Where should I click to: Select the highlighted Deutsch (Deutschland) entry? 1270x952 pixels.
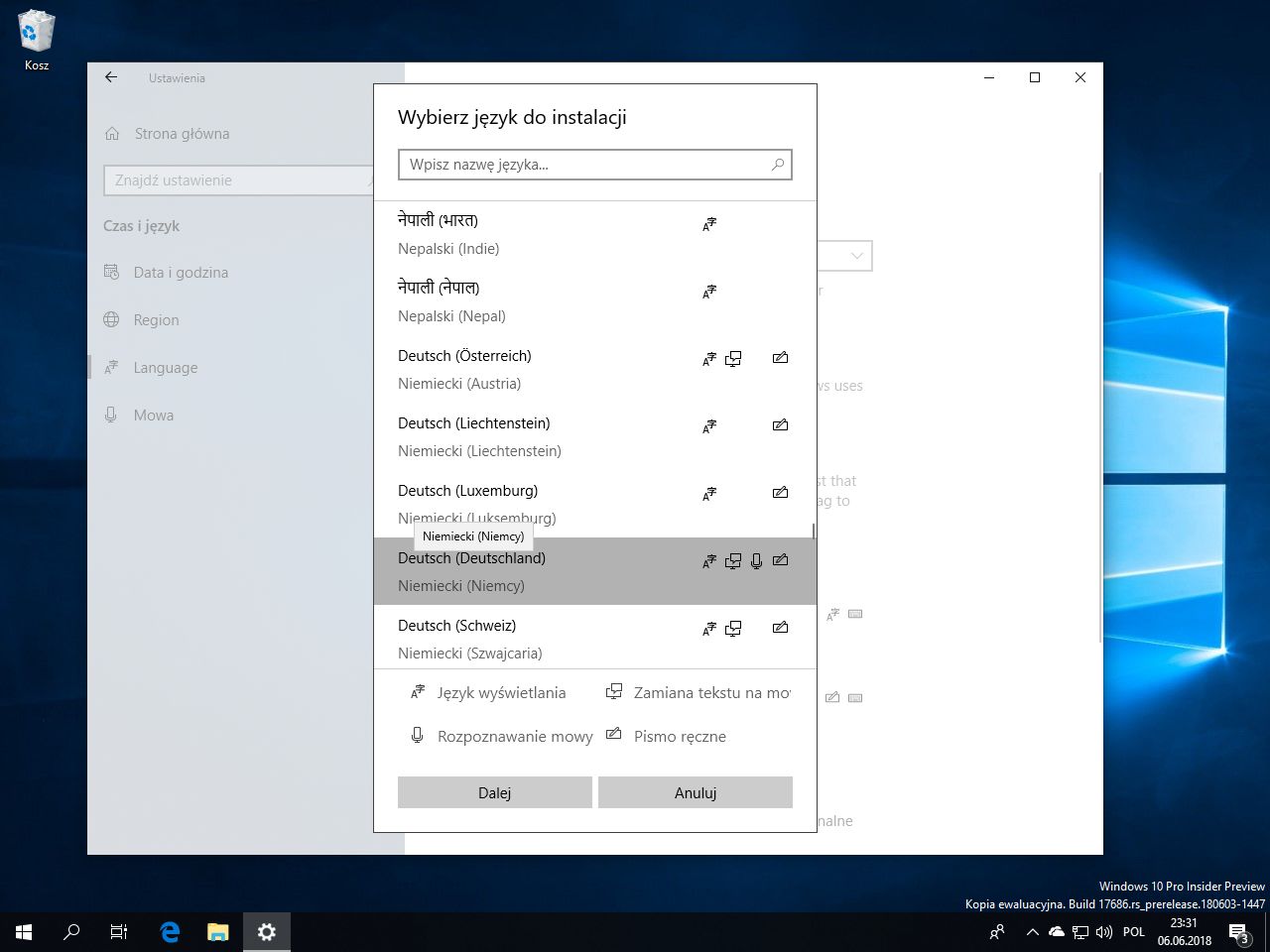click(x=594, y=571)
